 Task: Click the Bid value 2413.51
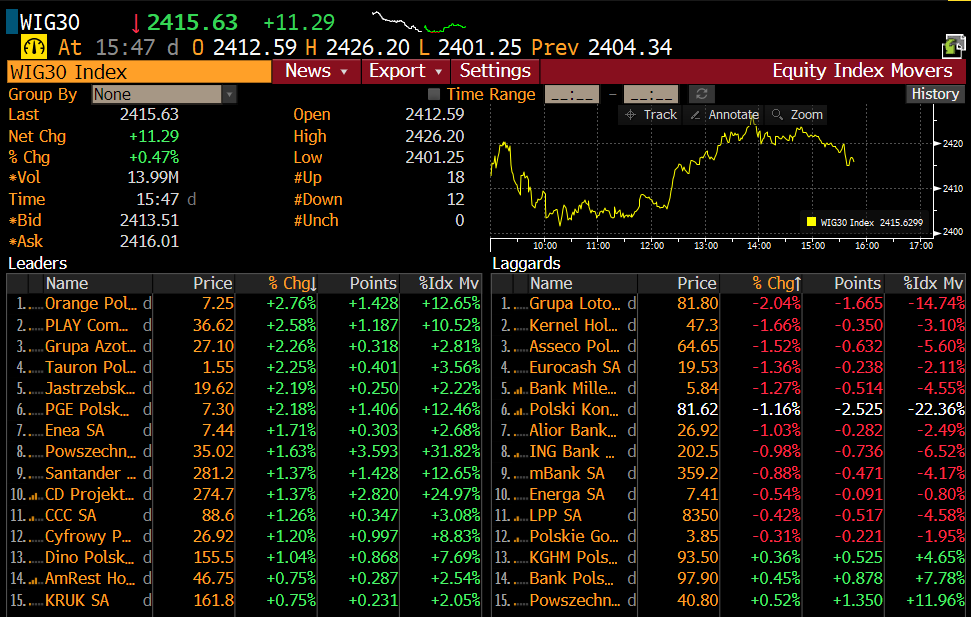149,221
